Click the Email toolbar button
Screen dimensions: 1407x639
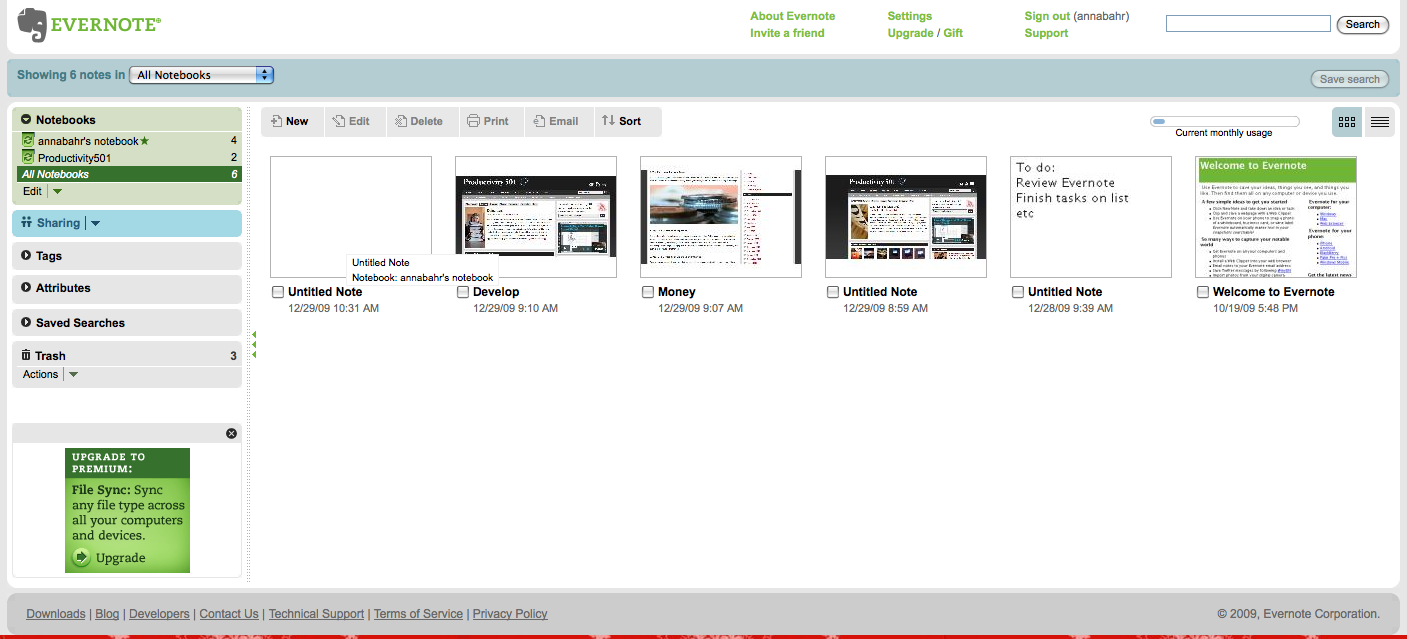coord(556,121)
